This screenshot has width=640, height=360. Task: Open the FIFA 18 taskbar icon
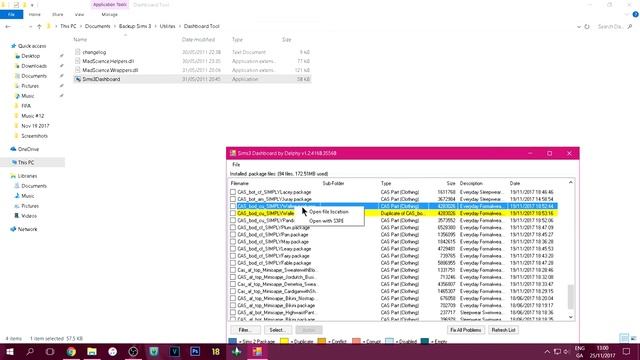216,351
